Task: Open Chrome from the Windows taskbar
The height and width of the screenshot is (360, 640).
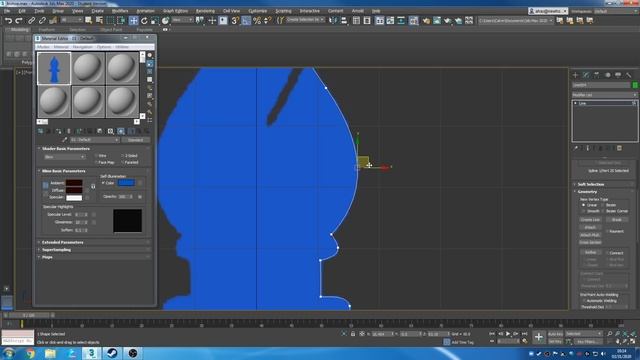Action: [x=30, y=353]
